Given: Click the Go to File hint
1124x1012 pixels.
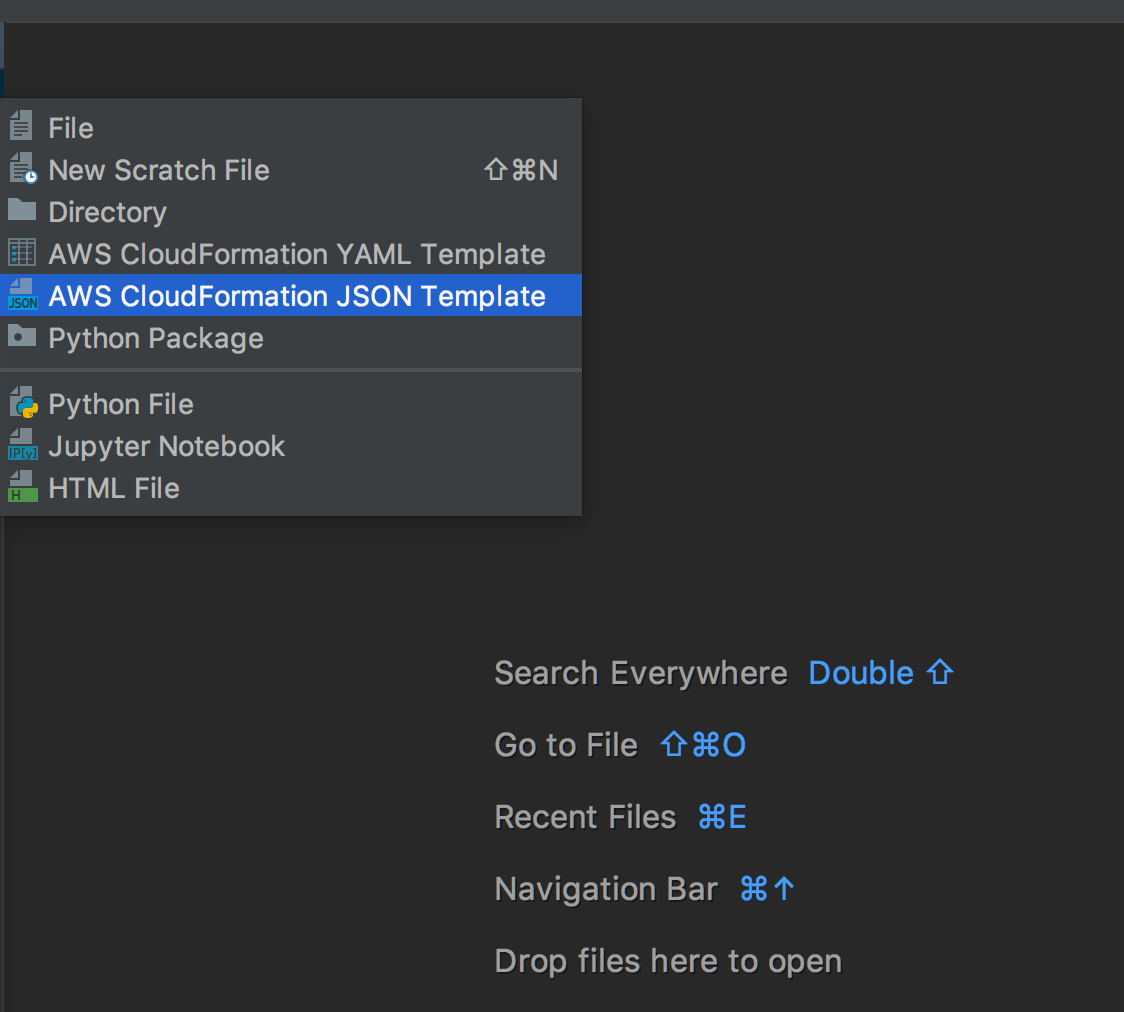Looking at the screenshot, I should (566, 745).
